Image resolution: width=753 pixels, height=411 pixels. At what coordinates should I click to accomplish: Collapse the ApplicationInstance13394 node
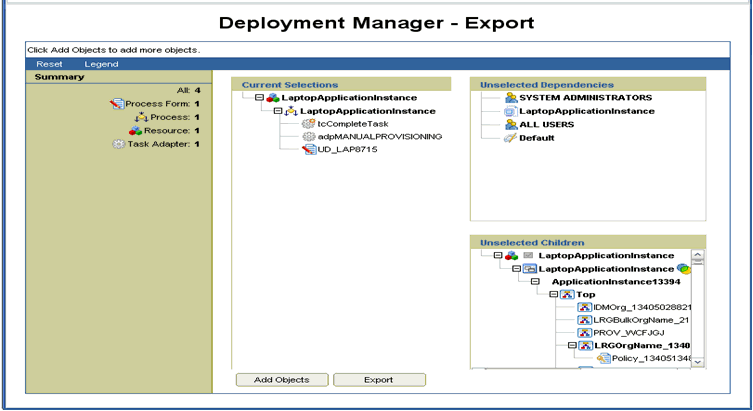coord(535,282)
